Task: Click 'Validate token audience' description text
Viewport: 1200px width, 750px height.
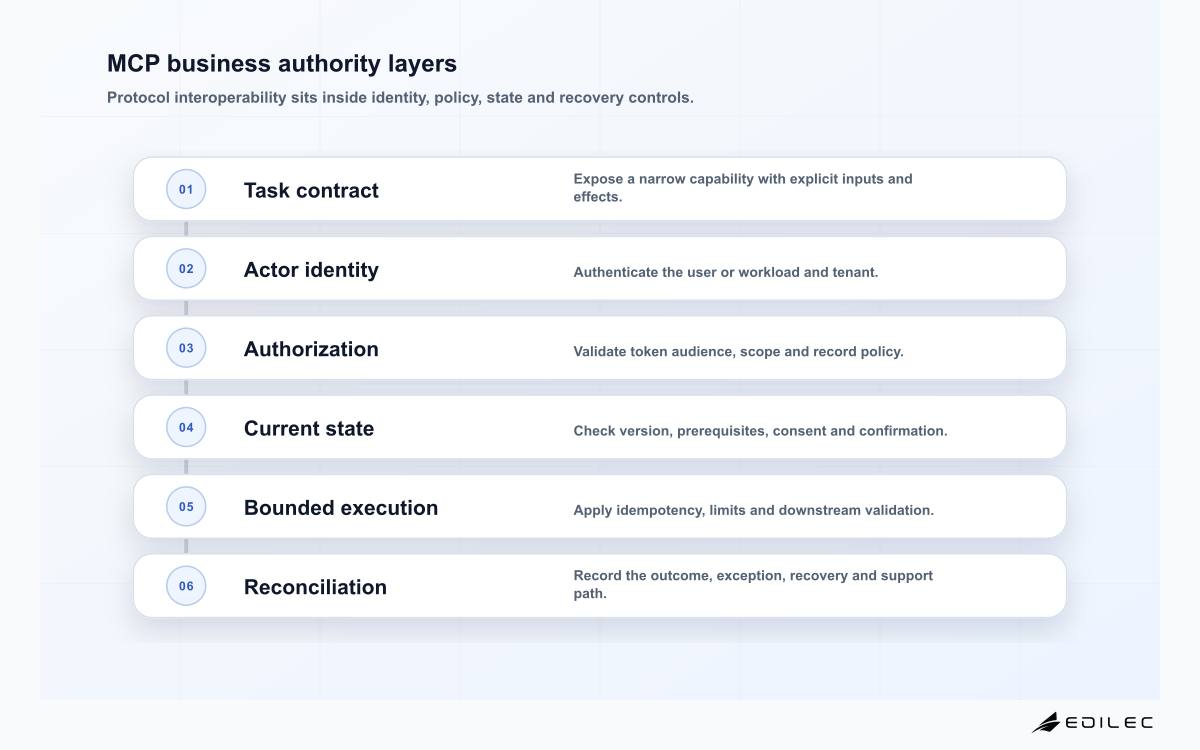Action: (738, 352)
